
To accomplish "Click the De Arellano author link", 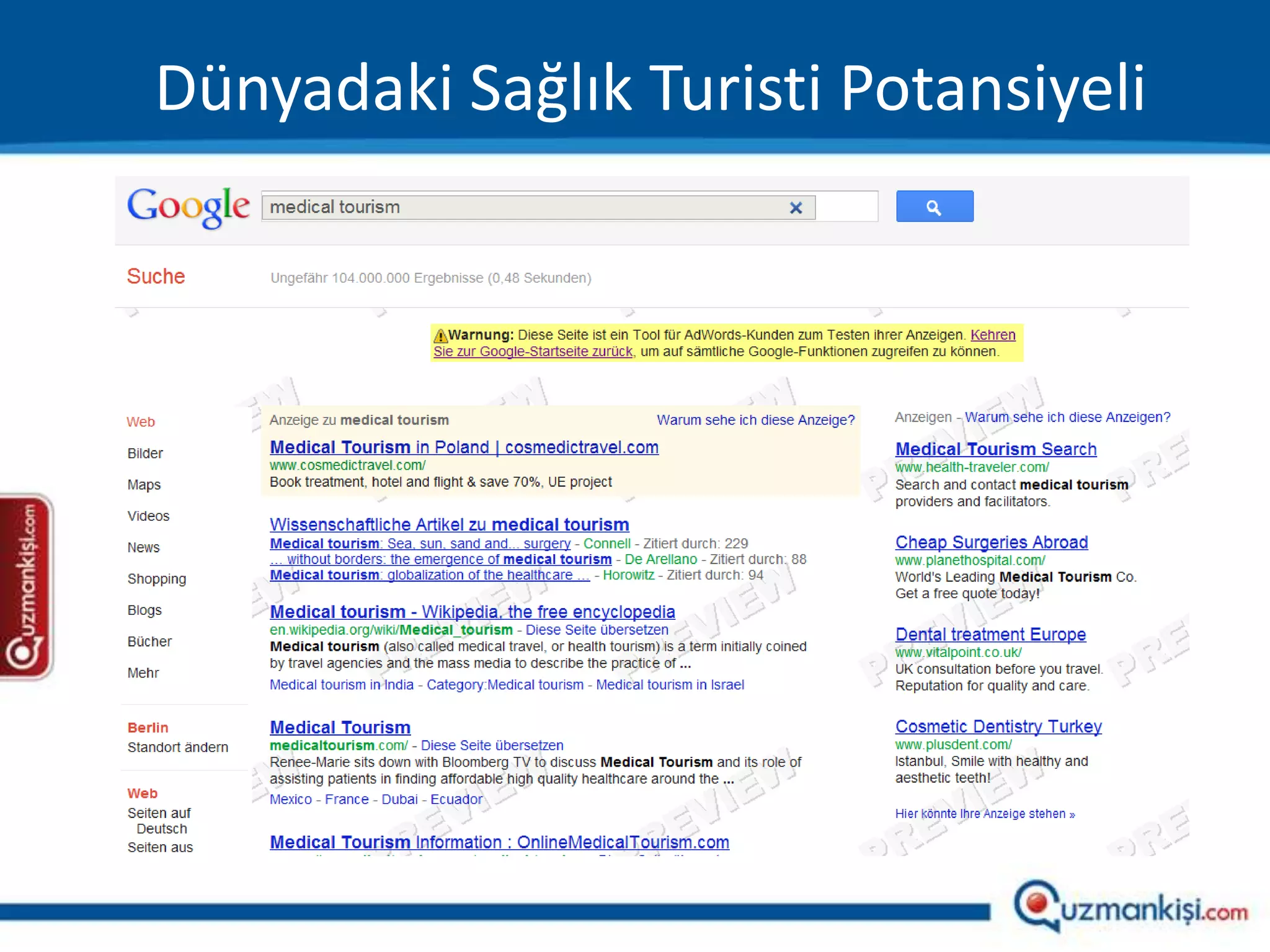I will 661,560.
